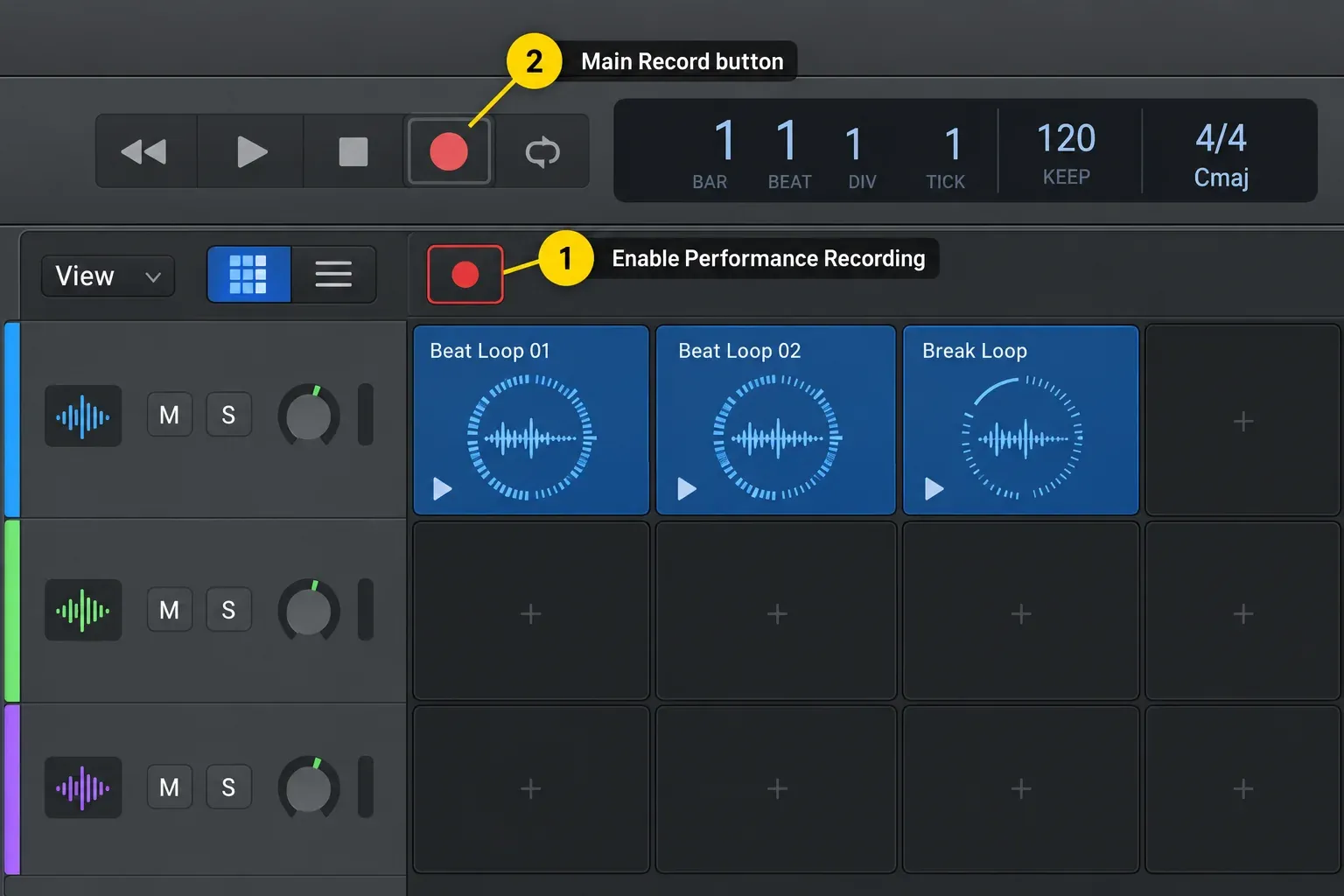Viewport: 1344px width, 896px height.
Task: Select the Break Loop waveform circle
Action: pos(1022,437)
